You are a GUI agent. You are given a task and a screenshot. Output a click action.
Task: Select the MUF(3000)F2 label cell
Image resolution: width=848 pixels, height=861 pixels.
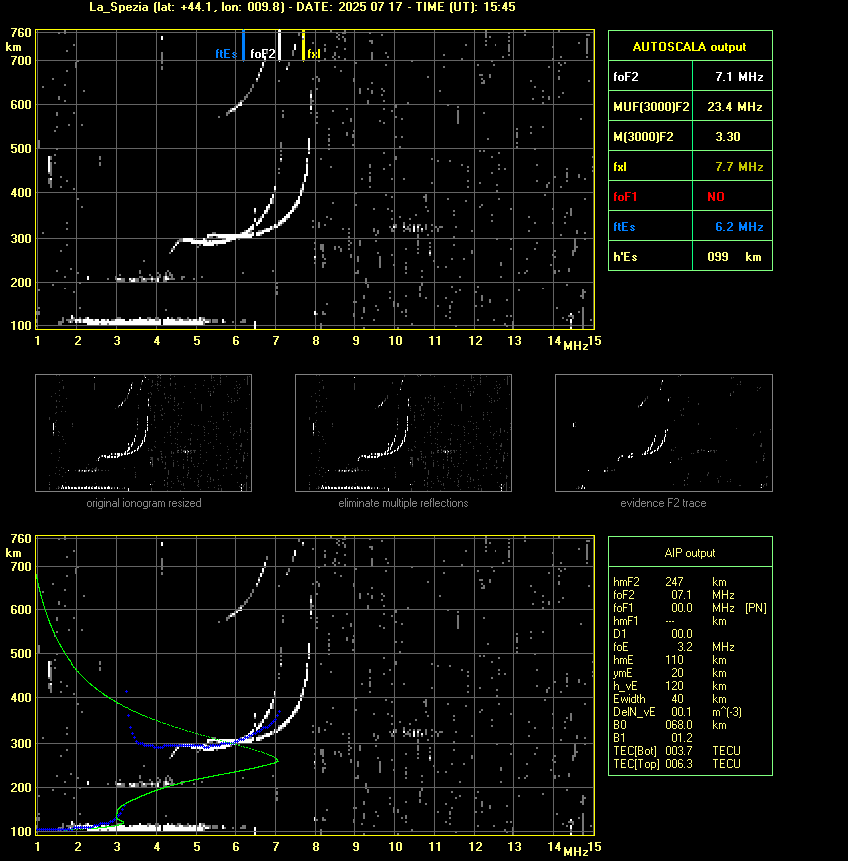pyautogui.click(x=651, y=107)
